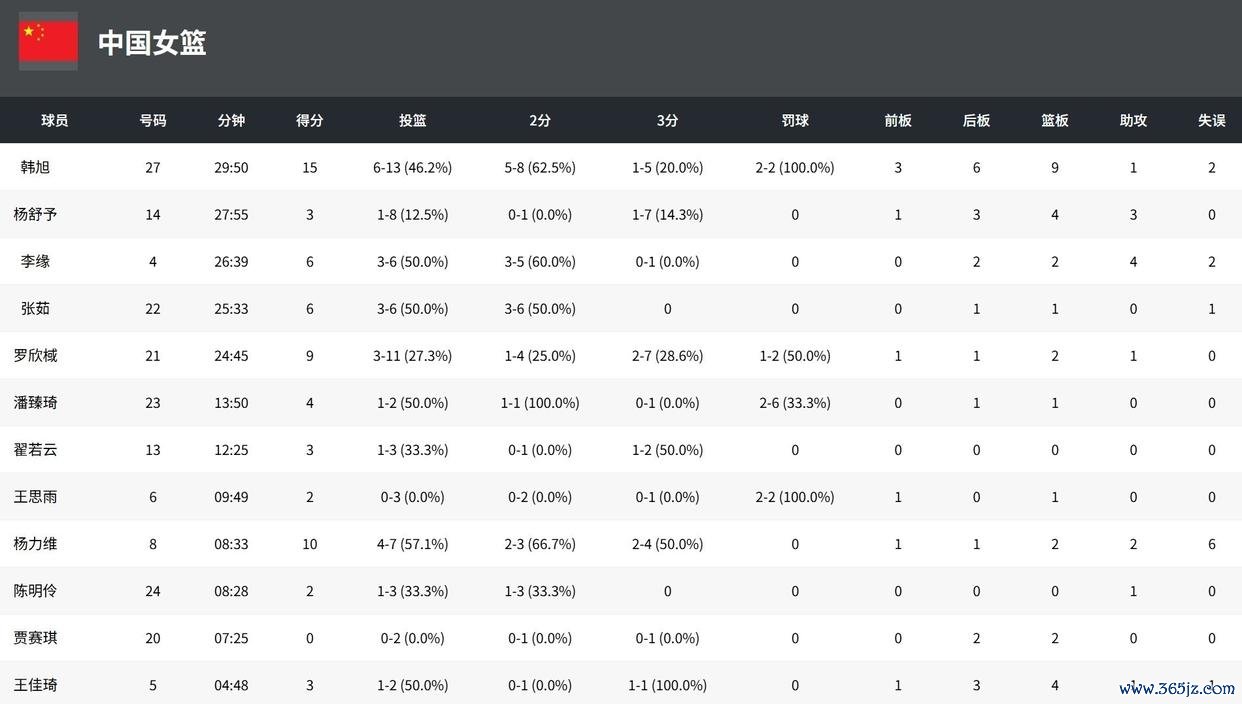Click the 中国女篮 team title
Screen dimensions: 1242x704
click(x=152, y=43)
